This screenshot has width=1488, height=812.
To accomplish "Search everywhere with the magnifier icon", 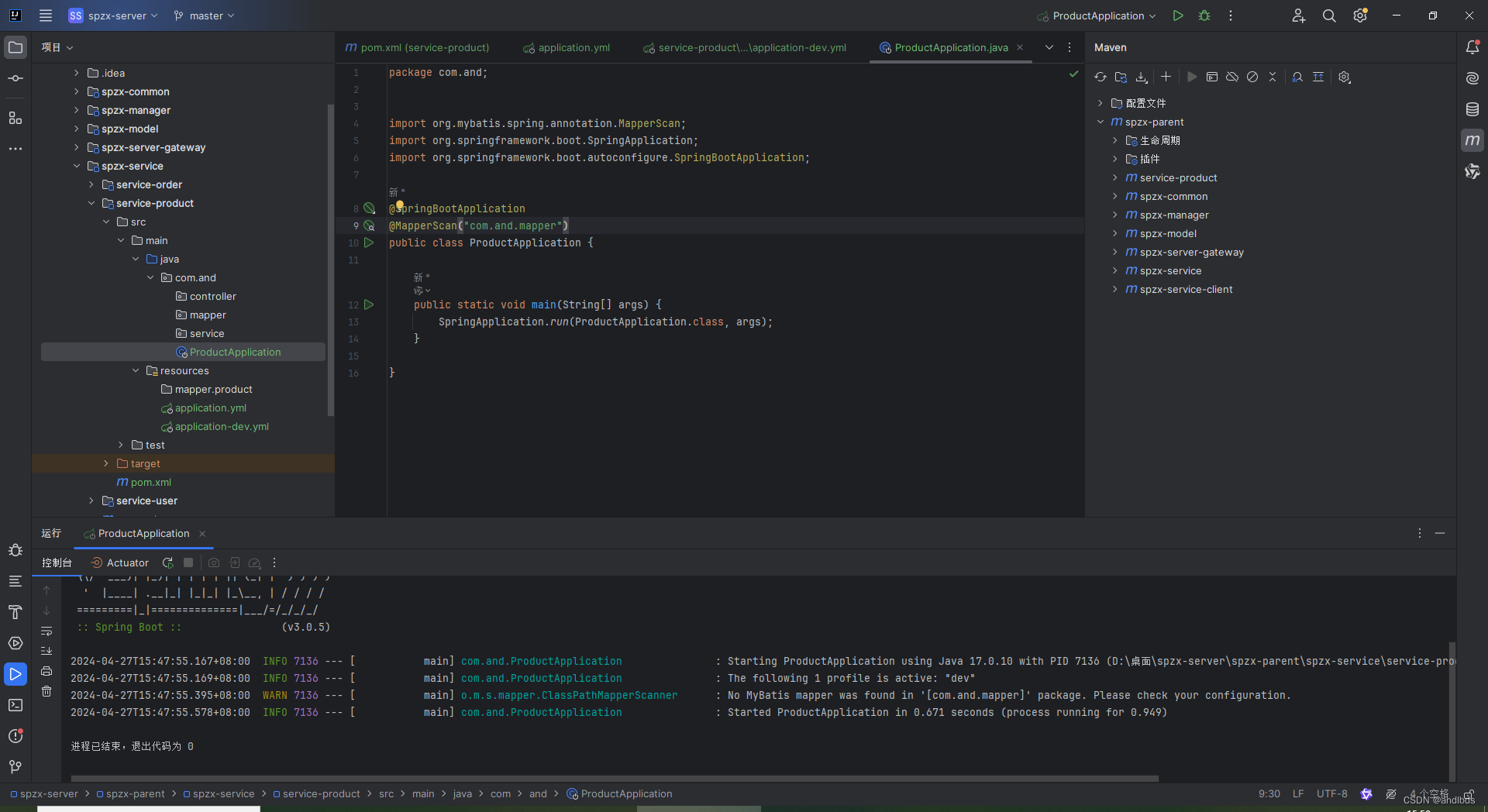I will 1329,15.
